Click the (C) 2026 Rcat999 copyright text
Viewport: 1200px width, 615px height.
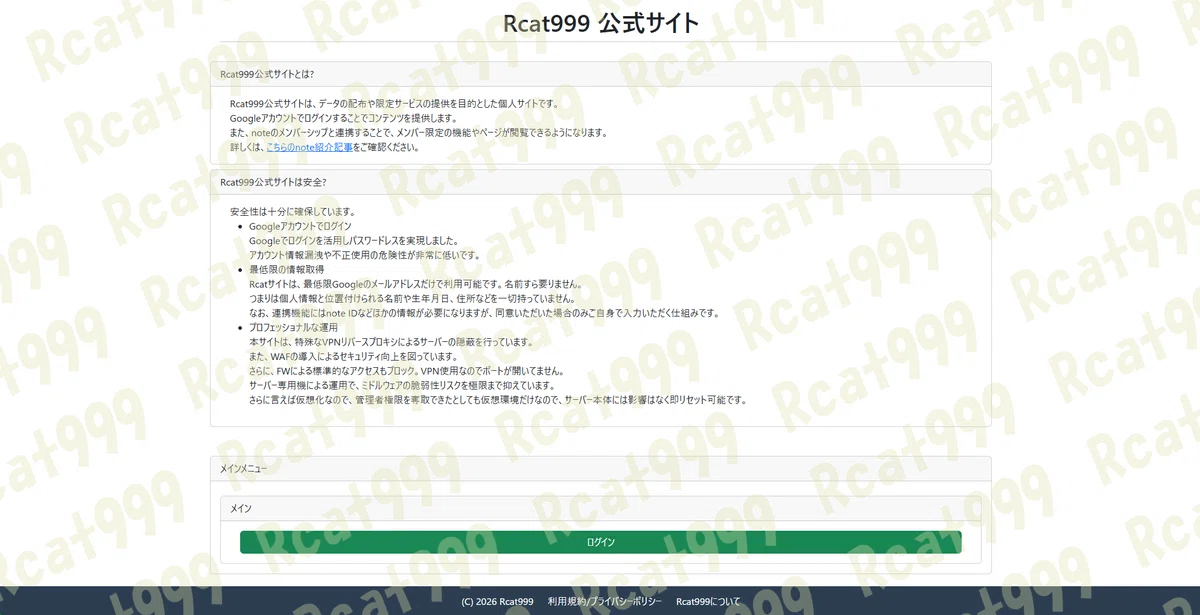497,601
